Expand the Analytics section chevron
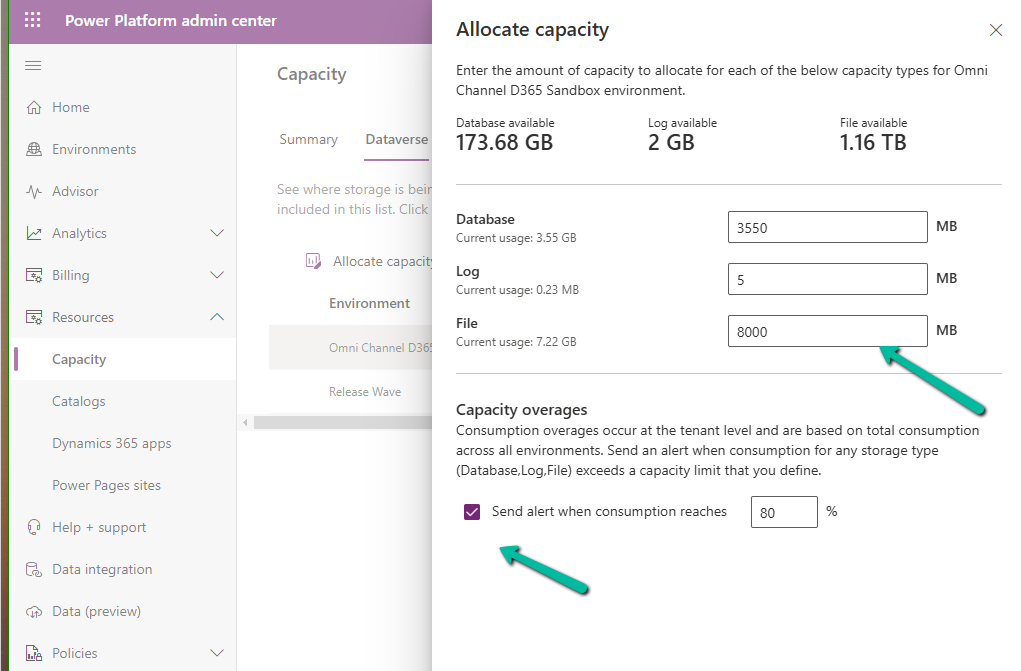 (216, 234)
